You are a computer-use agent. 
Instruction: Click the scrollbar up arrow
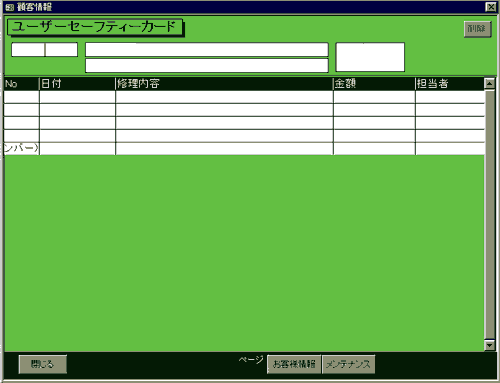point(489,83)
